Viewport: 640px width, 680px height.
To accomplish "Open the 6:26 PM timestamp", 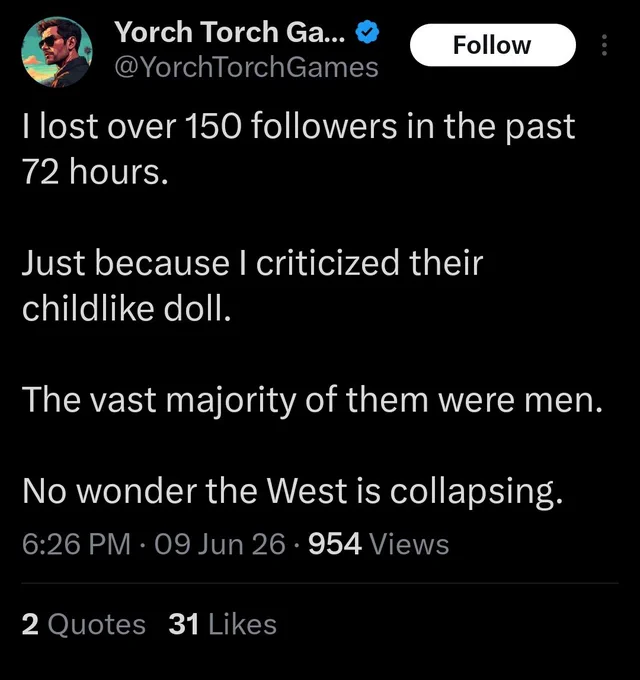I will (x=76, y=544).
